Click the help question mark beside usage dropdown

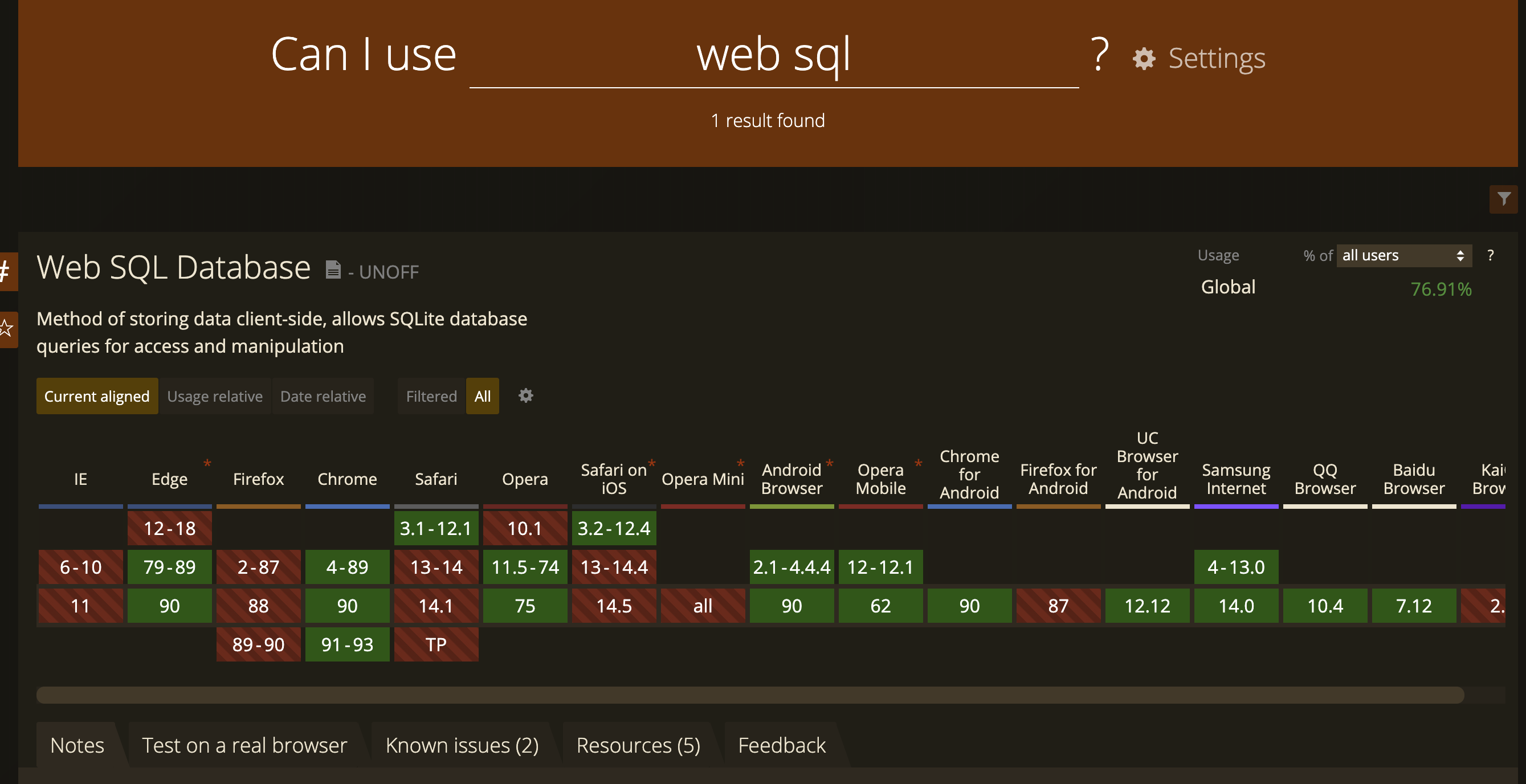click(1491, 255)
